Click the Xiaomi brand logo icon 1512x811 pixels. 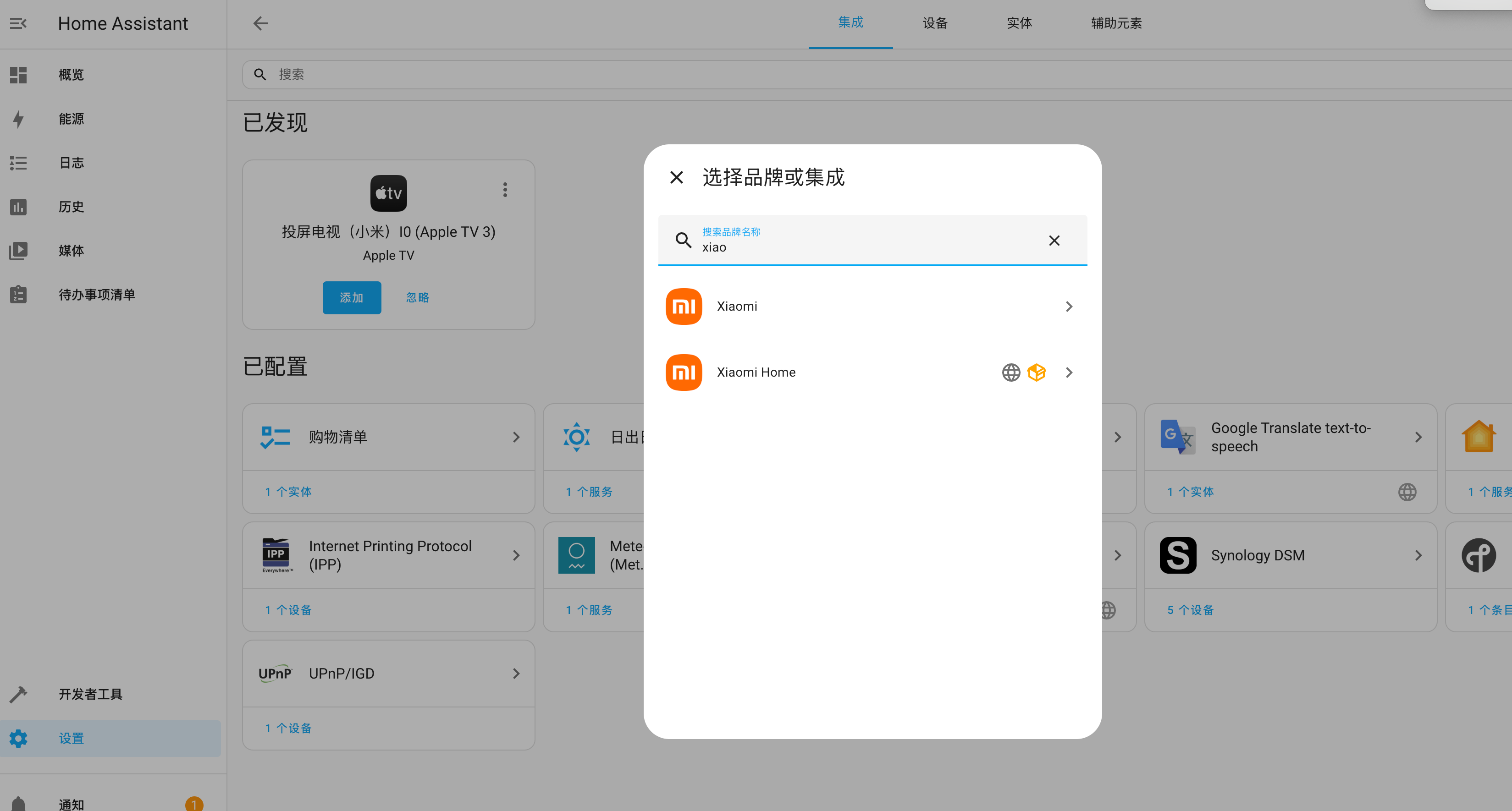coord(684,306)
